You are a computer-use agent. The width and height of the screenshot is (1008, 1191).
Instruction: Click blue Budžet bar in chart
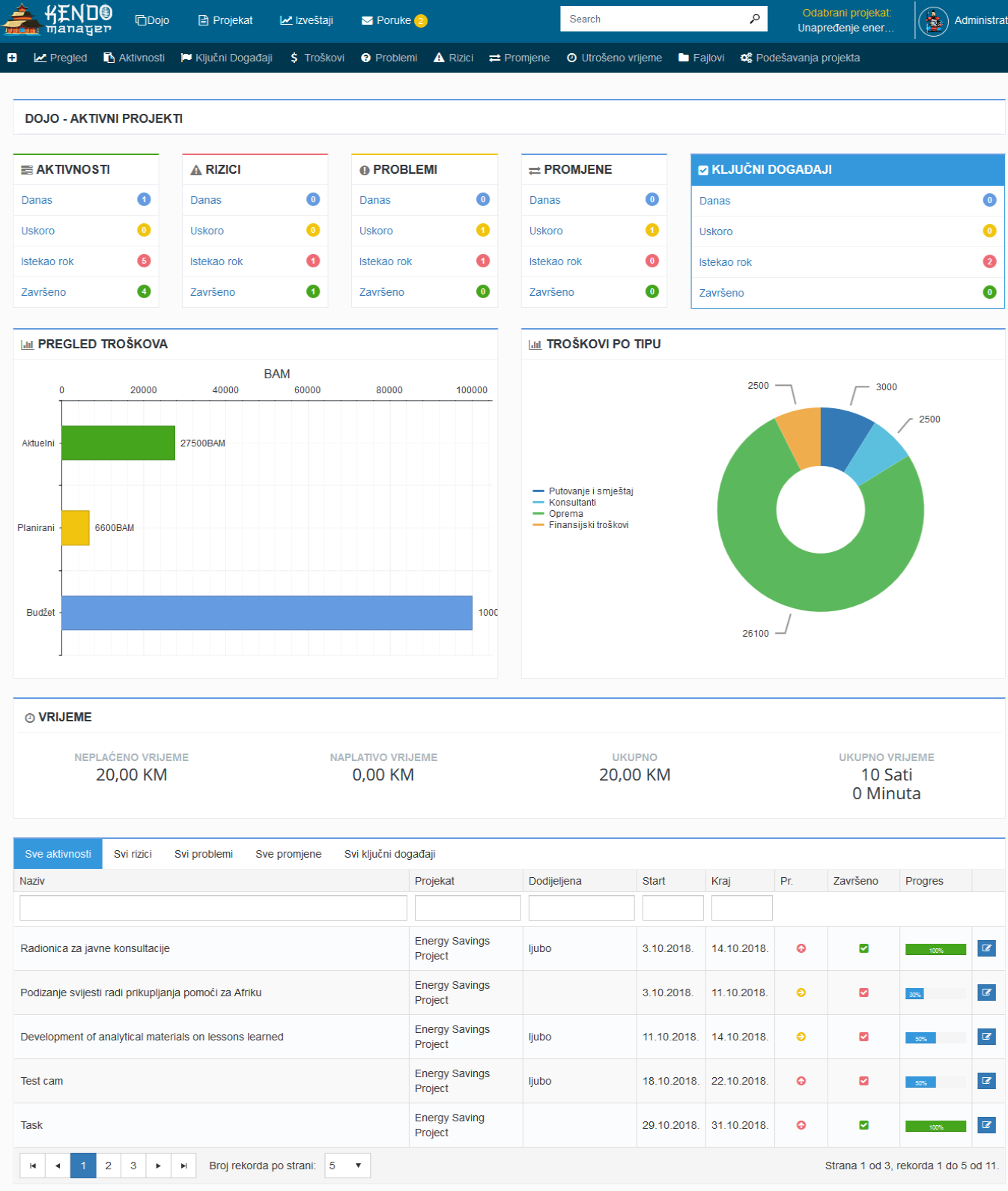click(x=267, y=613)
